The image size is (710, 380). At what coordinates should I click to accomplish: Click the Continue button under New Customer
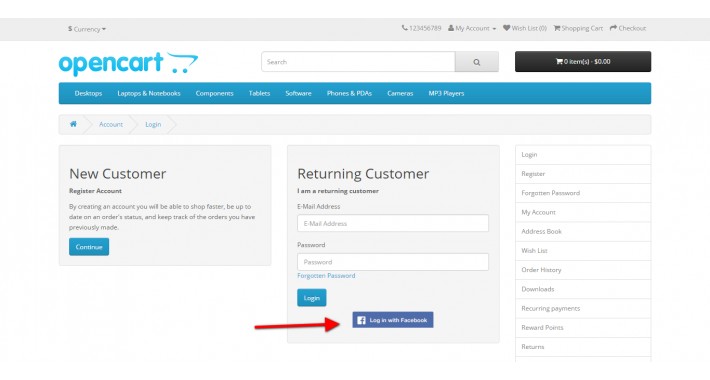point(89,247)
